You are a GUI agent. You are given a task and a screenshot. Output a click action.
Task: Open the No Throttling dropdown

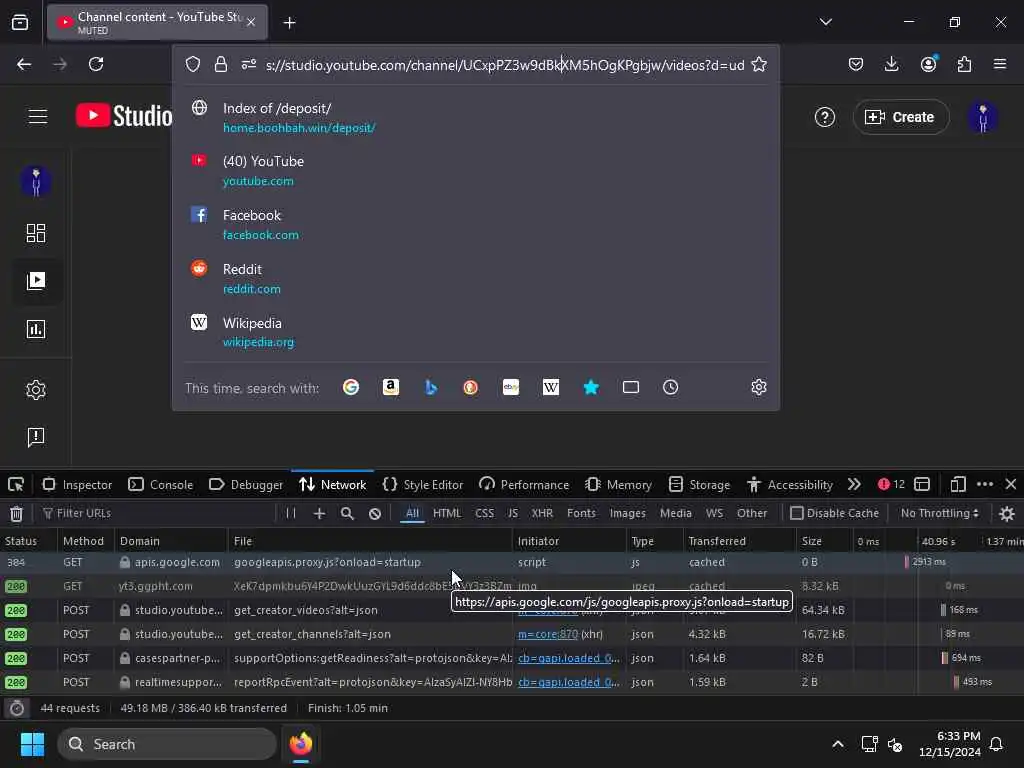[939, 513]
